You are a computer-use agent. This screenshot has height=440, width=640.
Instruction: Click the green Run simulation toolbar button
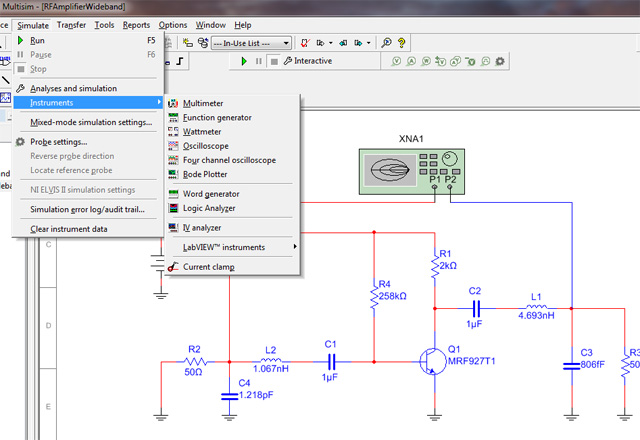pos(244,61)
